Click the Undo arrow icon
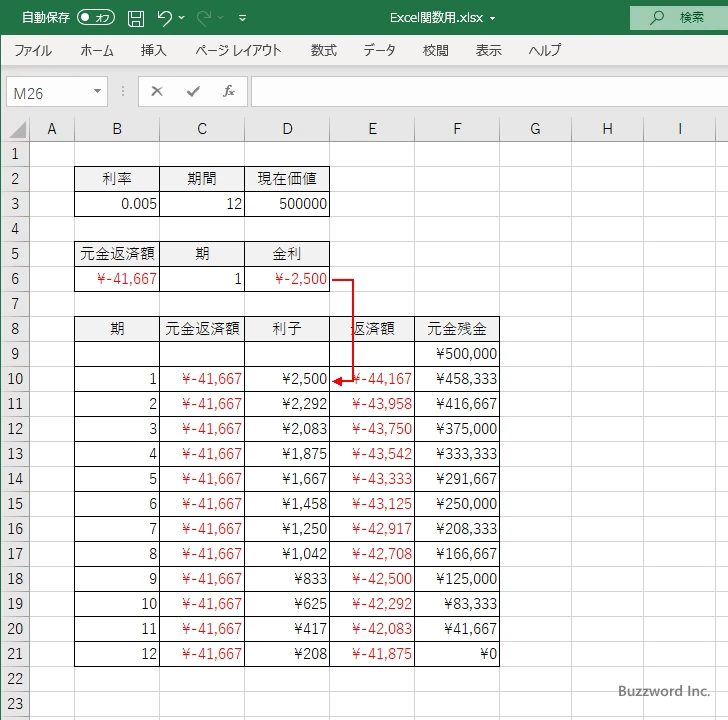728x720 pixels. pyautogui.click(x=164, y=18)
